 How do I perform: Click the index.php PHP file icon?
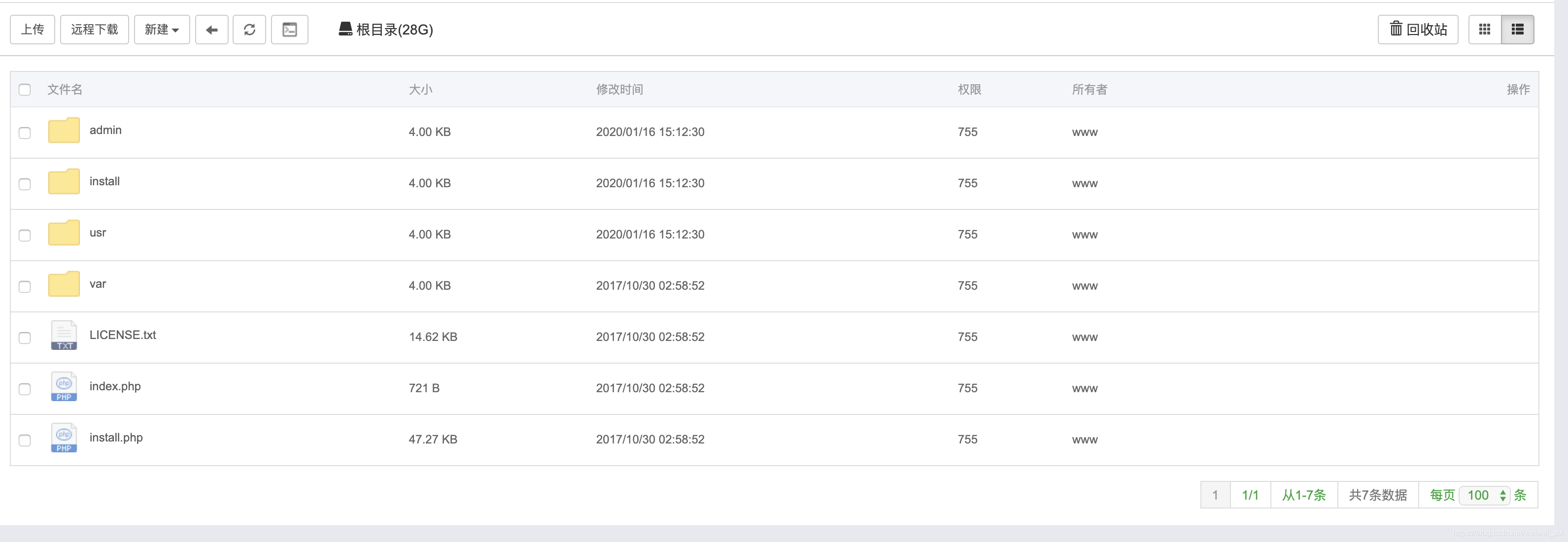click(x=64, y=387)
